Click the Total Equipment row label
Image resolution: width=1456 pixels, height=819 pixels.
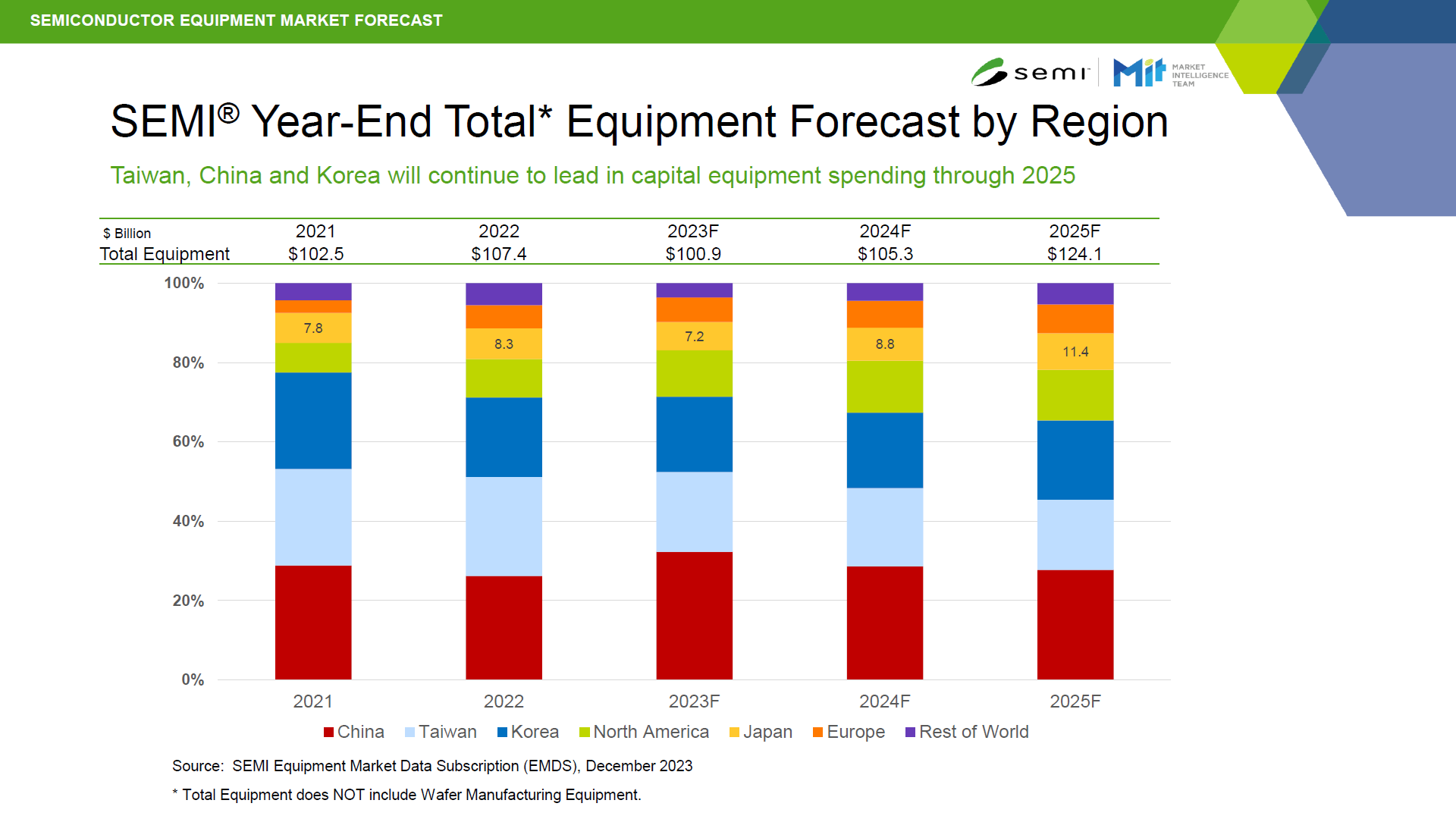point(165,254)
